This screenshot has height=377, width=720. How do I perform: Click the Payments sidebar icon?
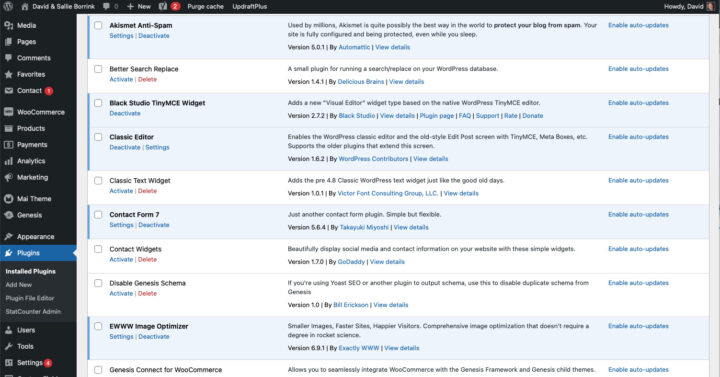[x=8, y=145]
